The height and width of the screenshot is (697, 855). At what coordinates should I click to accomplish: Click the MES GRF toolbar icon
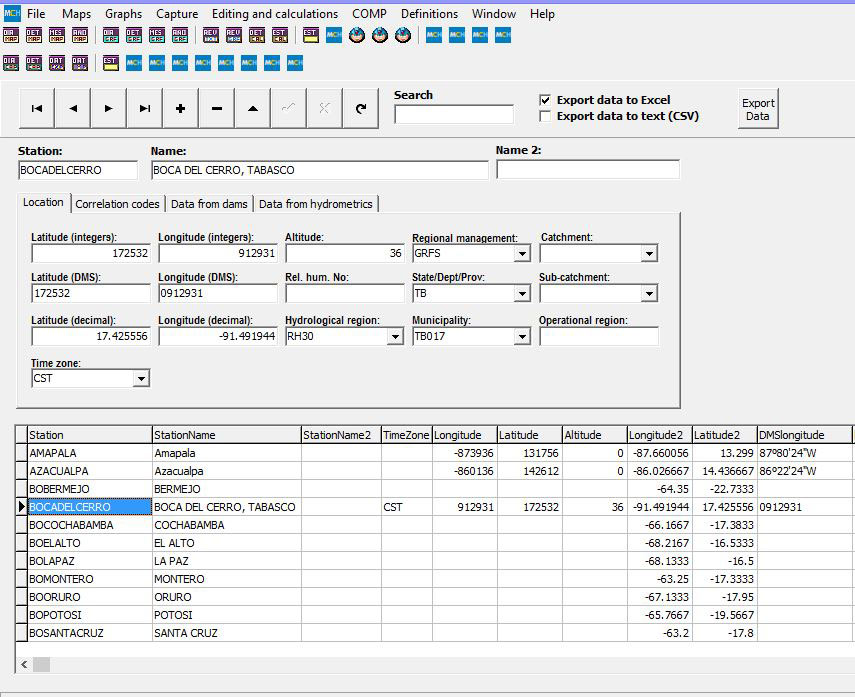[157, 36]
